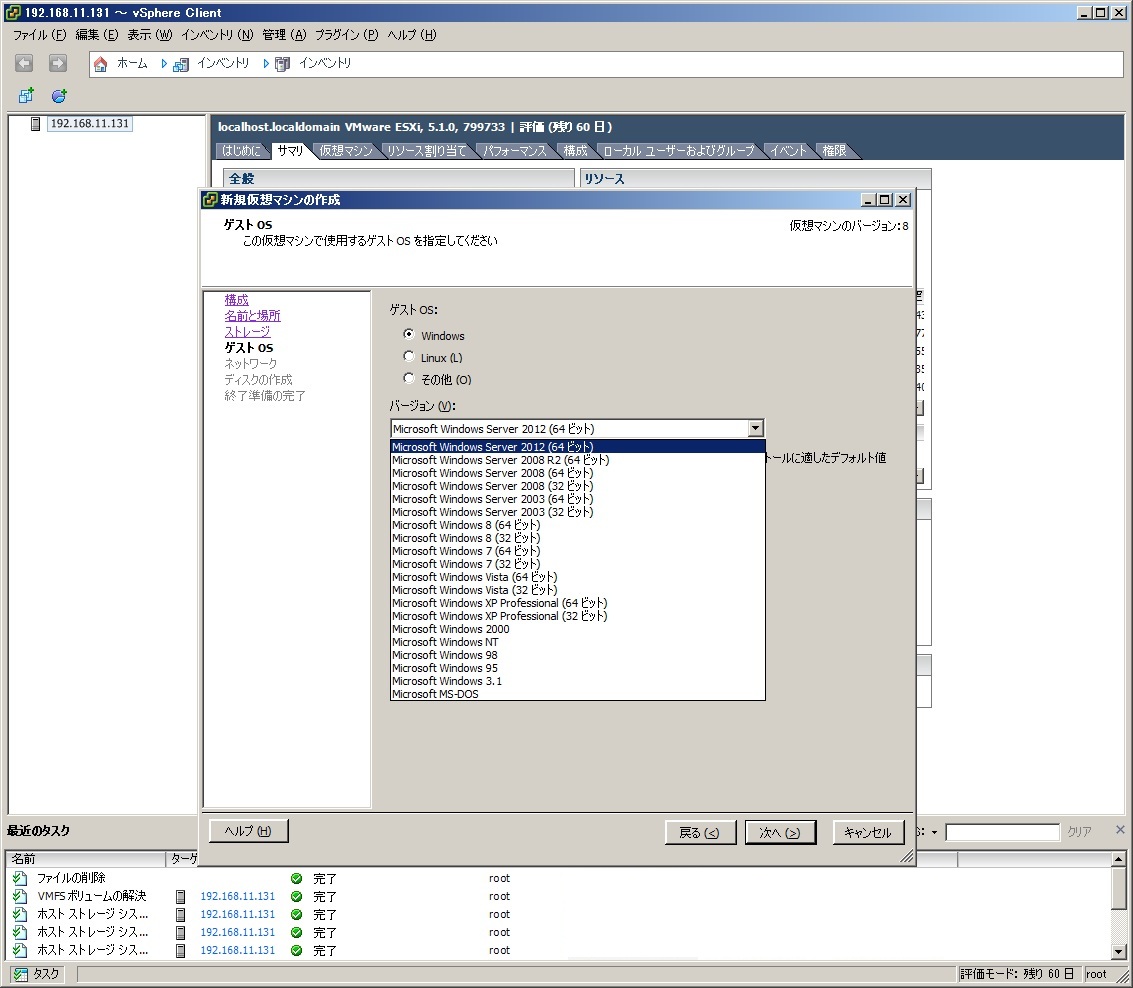Go to the 名前と場所 wizard step link
This screenshot has width=1133, height=988.
(252, 316)
